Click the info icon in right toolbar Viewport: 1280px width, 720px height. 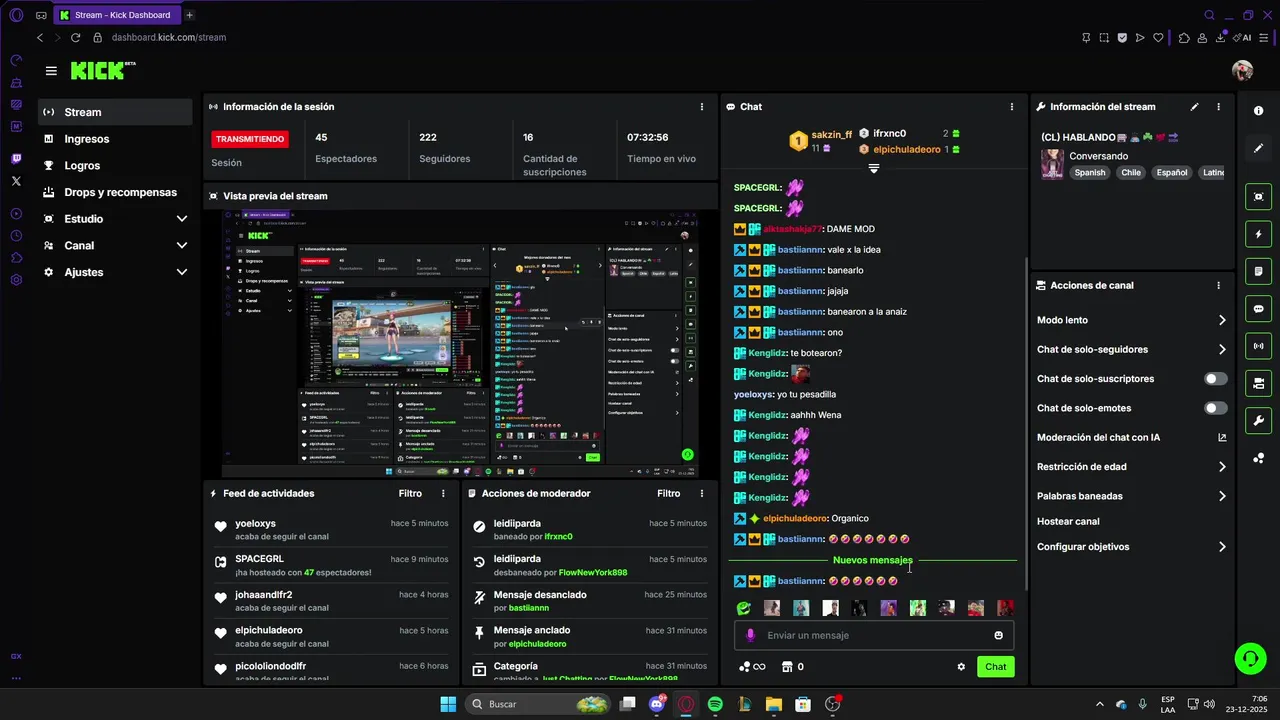(x=1258, y=111)
